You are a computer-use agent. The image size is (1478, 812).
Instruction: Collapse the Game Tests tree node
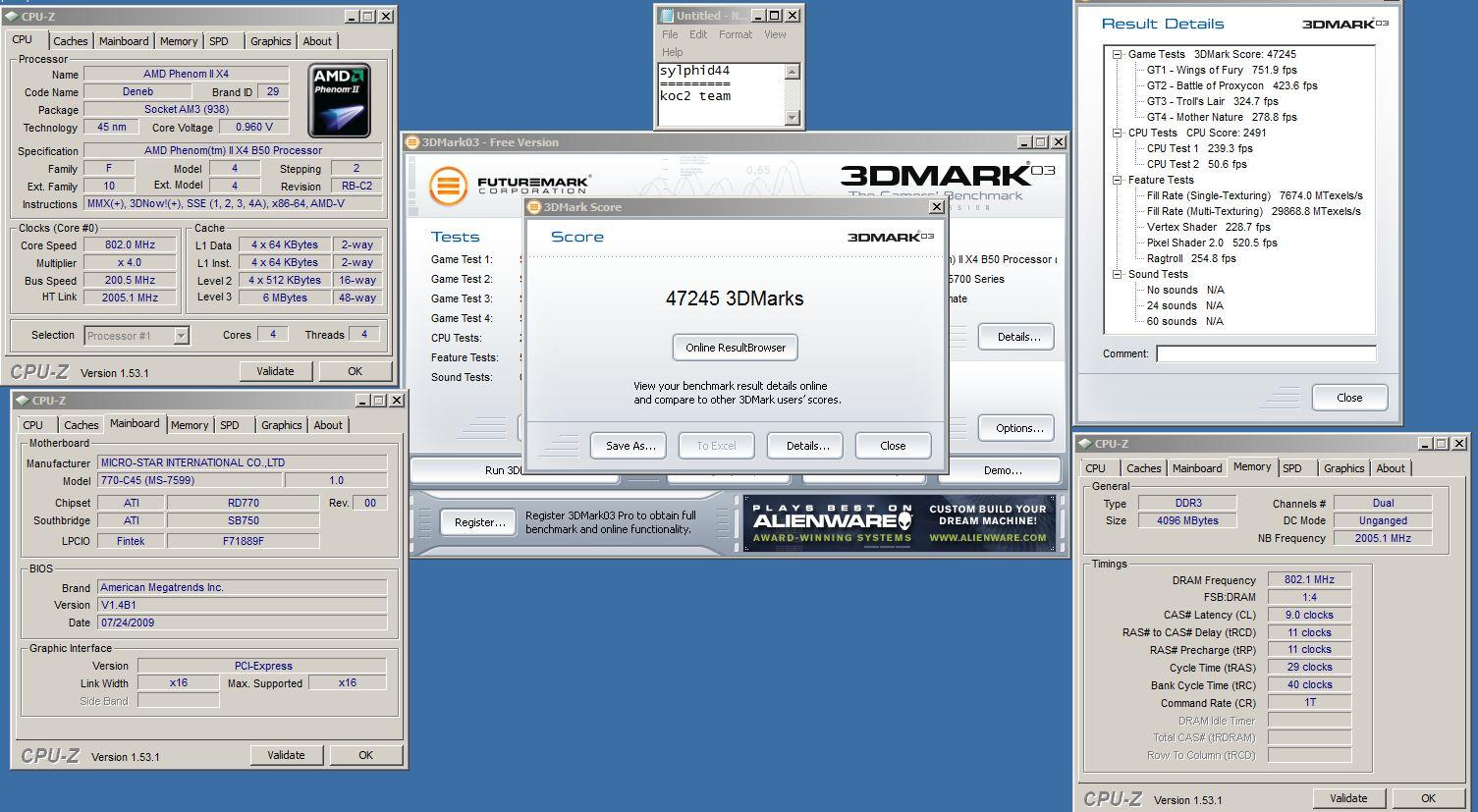coord(1118,55)
